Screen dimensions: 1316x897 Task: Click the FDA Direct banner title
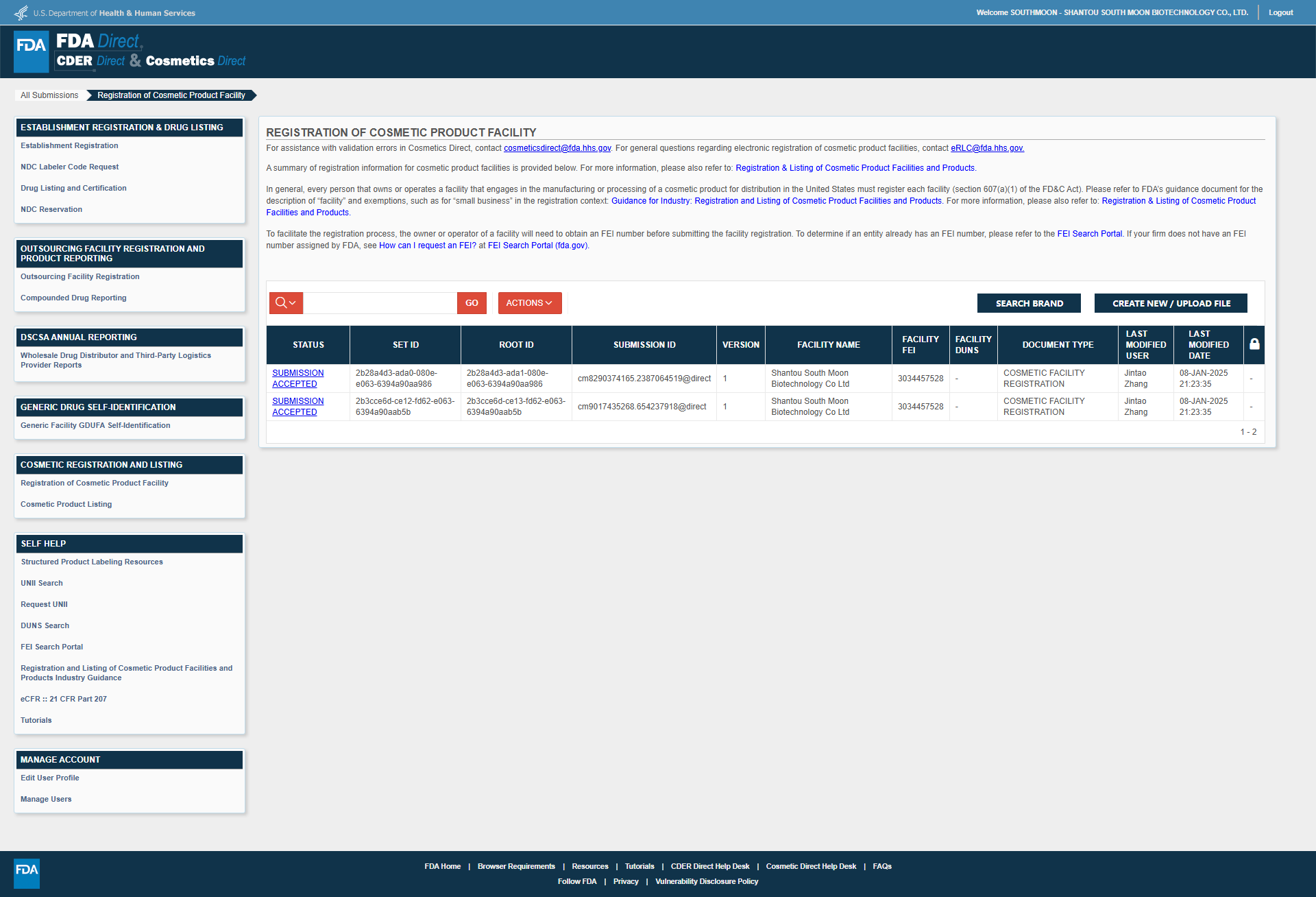point(99,41)
